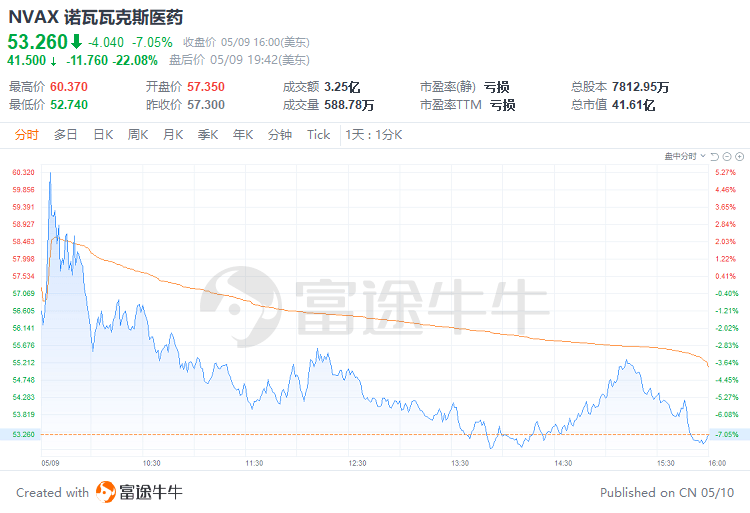This screenshot has height=513, width=750.
Task: Click the -7.05% change value in header
Action: point(152,42)
